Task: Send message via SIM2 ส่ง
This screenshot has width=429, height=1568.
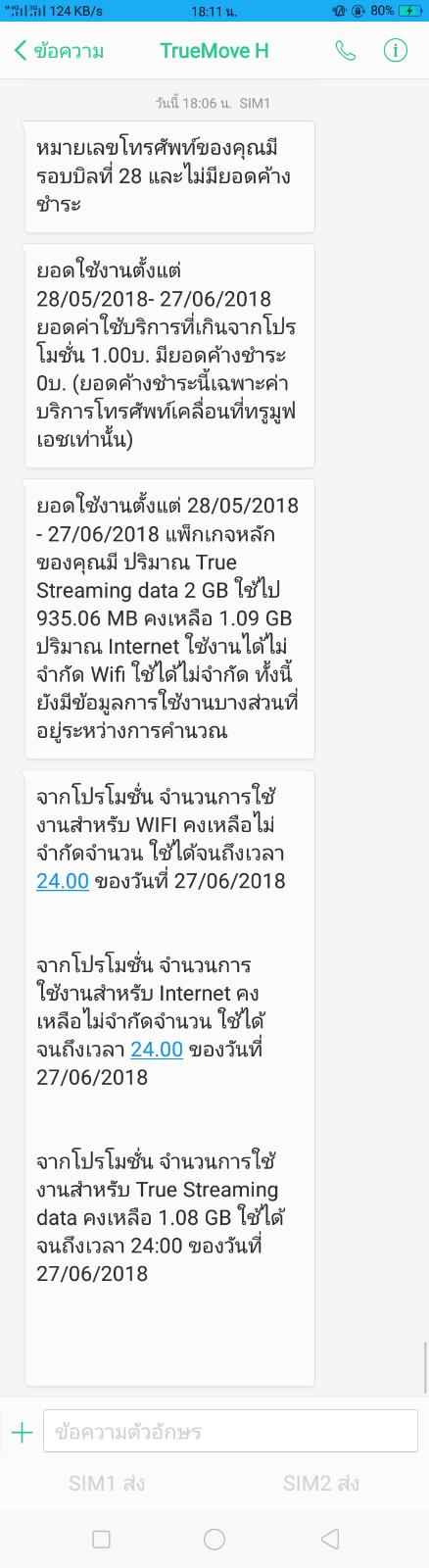Action: point(321,1483)
